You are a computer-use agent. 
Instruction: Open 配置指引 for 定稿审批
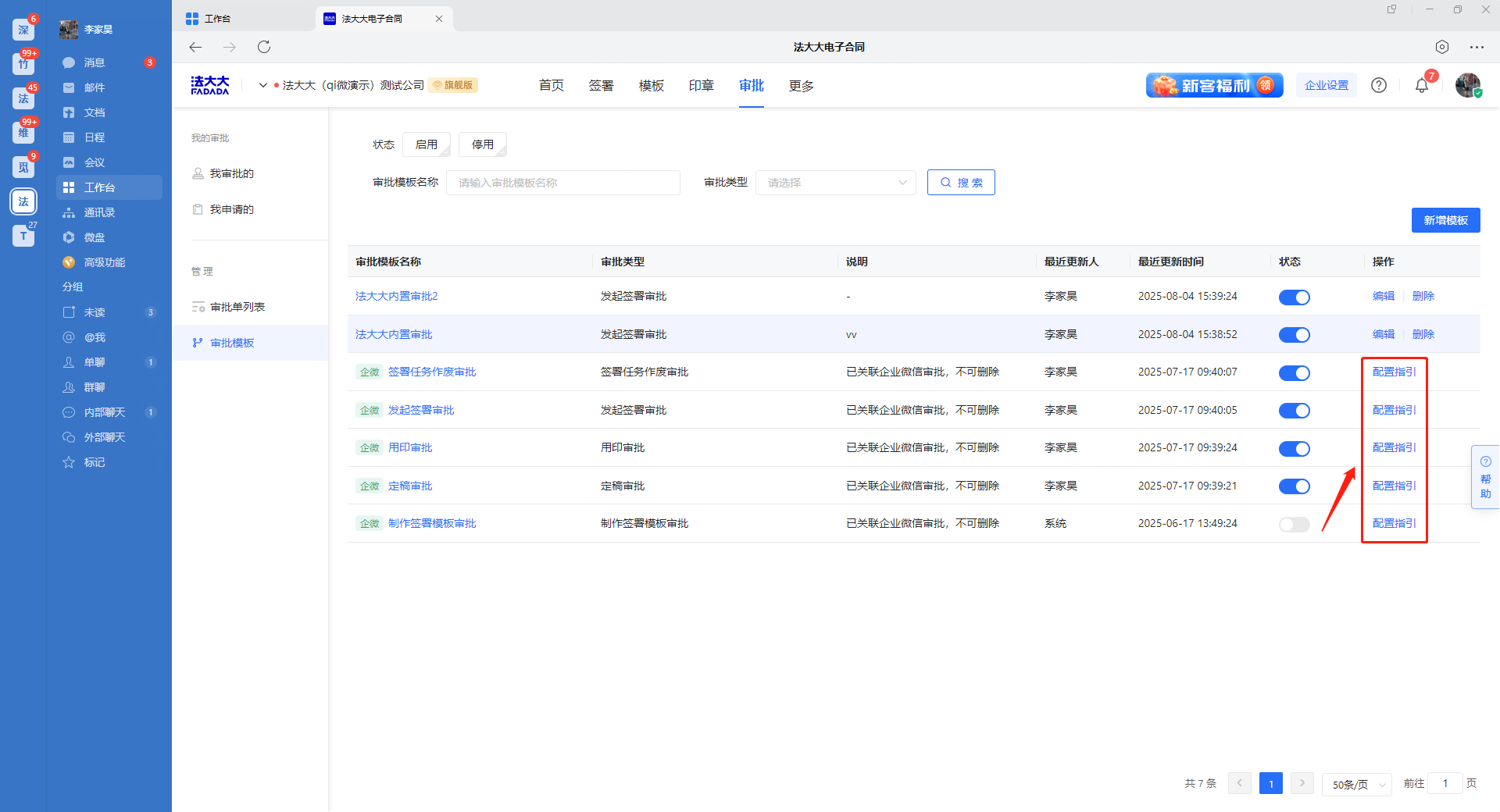click(x=1395, y=486)
